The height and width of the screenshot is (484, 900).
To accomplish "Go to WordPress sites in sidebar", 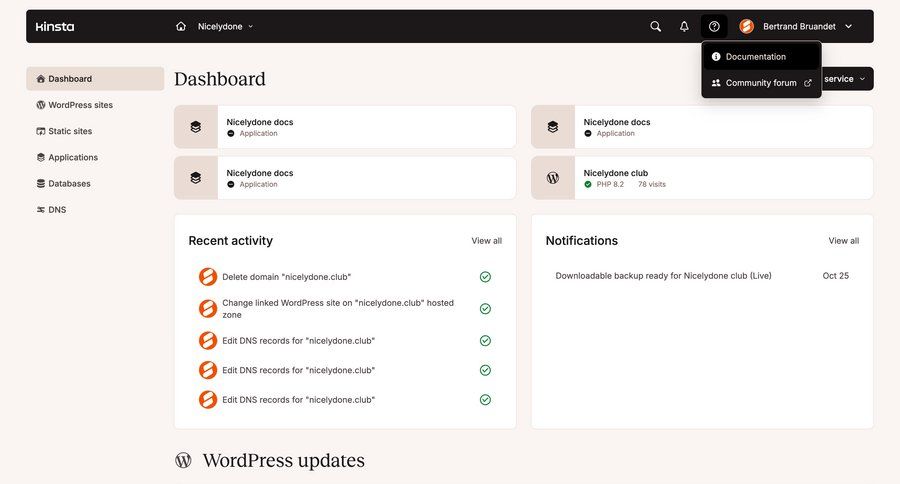I will (80, 105).
